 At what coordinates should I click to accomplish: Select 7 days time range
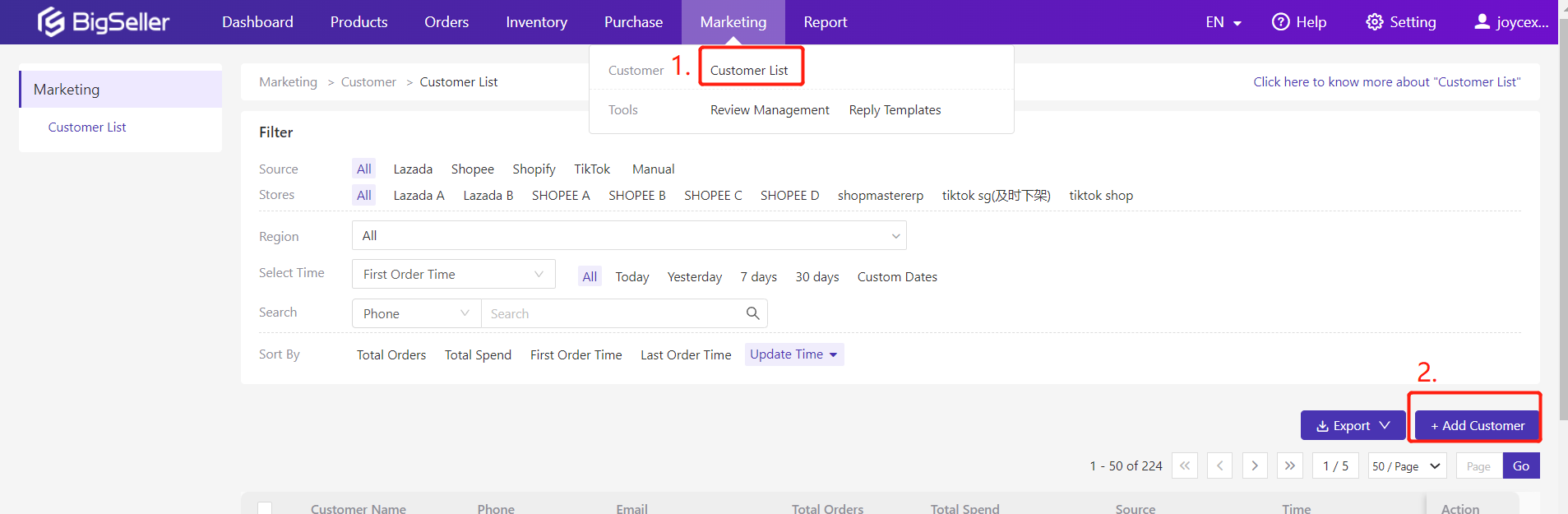pyautogui.click(x=759, y=277)
